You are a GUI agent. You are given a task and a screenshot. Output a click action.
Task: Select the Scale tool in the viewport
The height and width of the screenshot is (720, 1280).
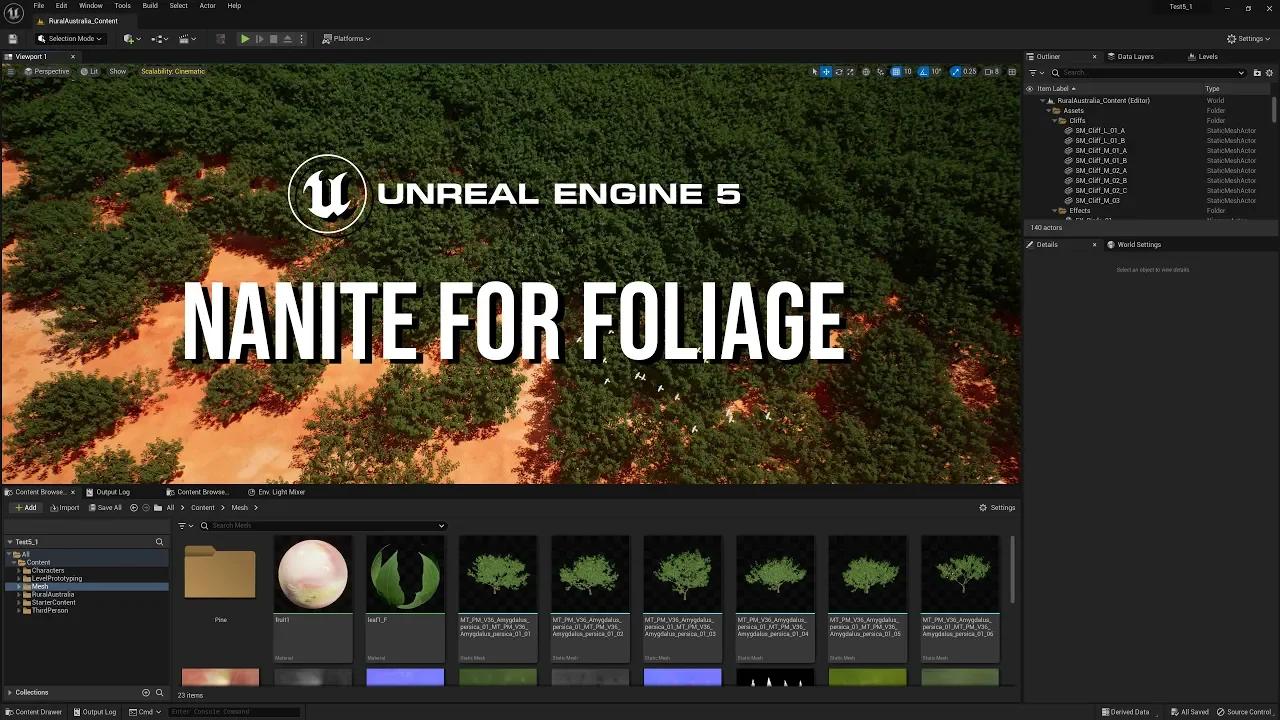[850, 71]
